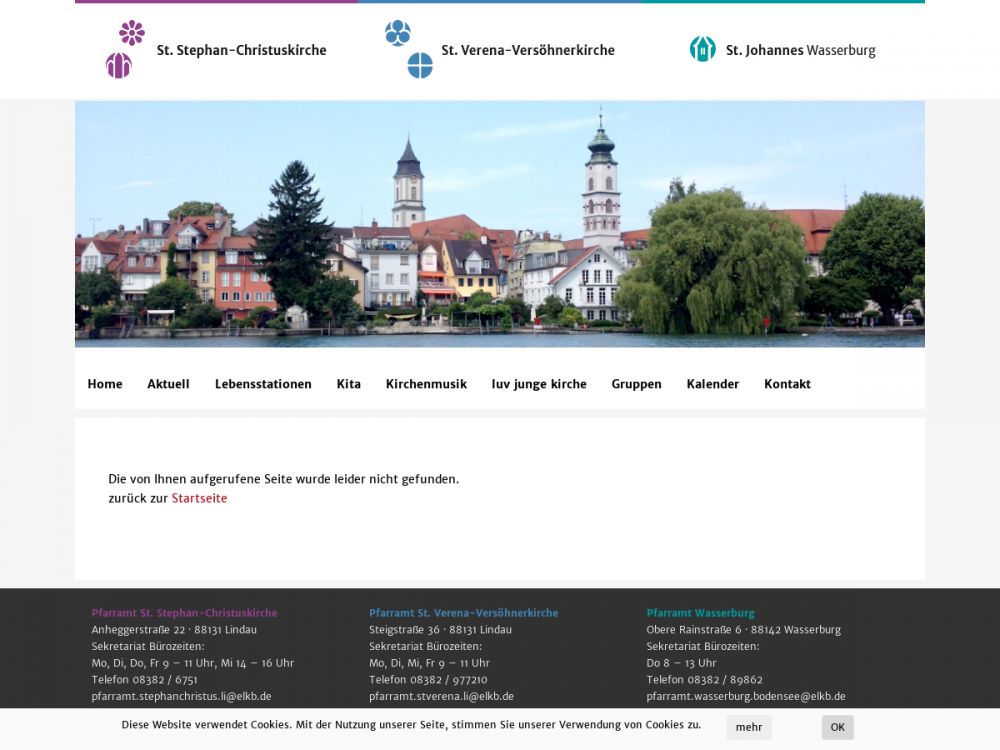
Task: Open St. Stephan-Christuskirche header link
Action: tap(241, 50)
